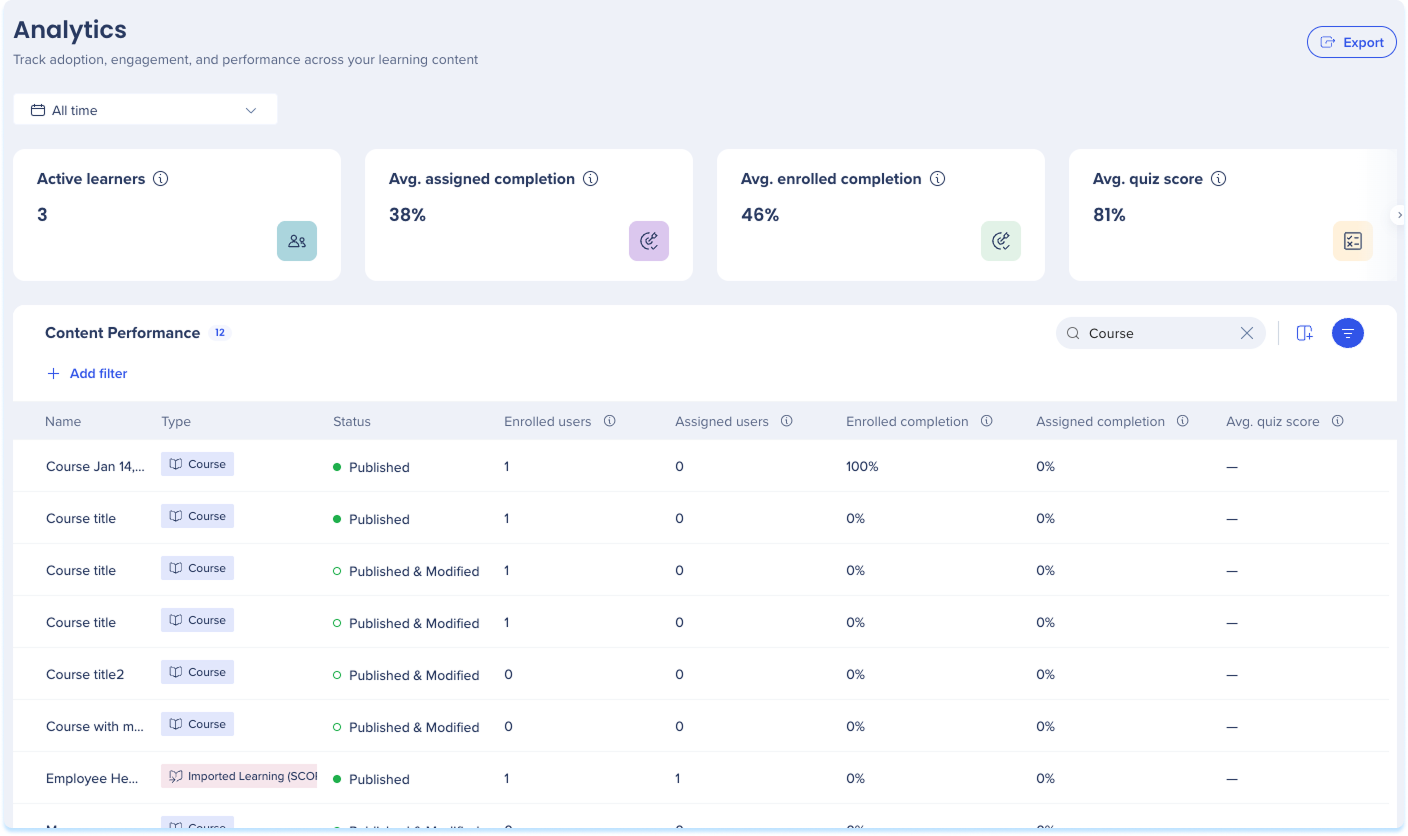Click info icon in Assigned users column header

[x=787, y=421]
